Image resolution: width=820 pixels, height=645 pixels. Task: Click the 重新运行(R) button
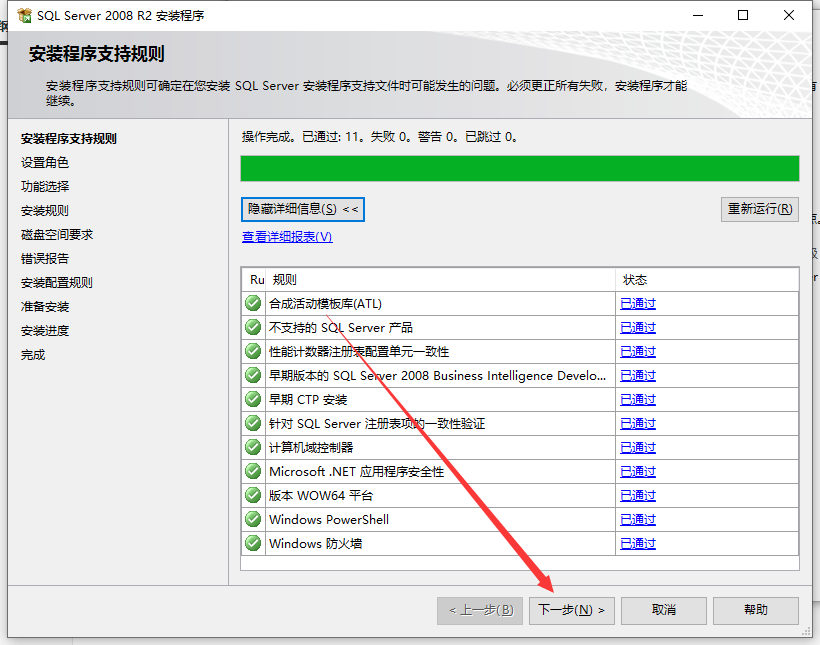click(760, 208)
